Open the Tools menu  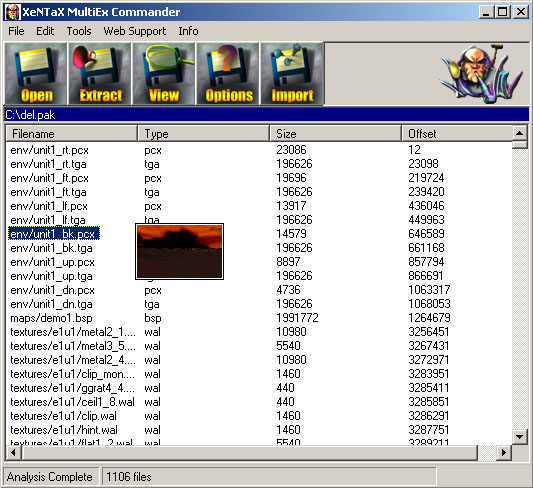79,31
